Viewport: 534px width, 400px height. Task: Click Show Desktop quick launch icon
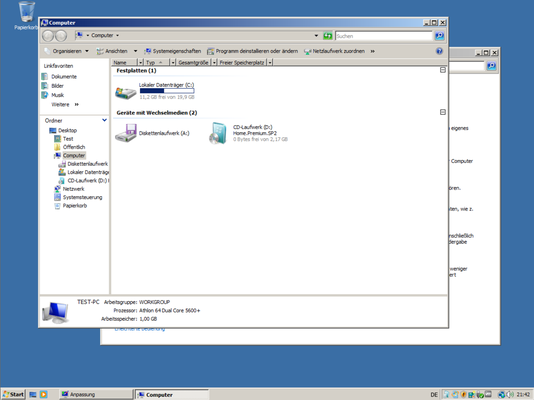33,395
